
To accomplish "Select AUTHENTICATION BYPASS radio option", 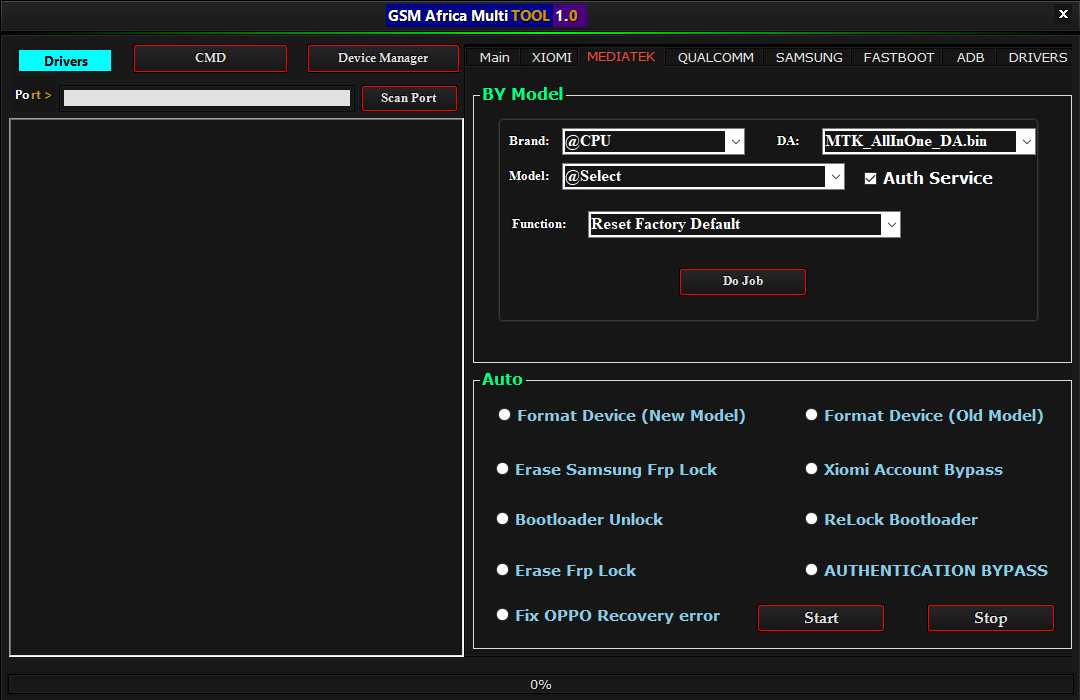I will 812,570.
